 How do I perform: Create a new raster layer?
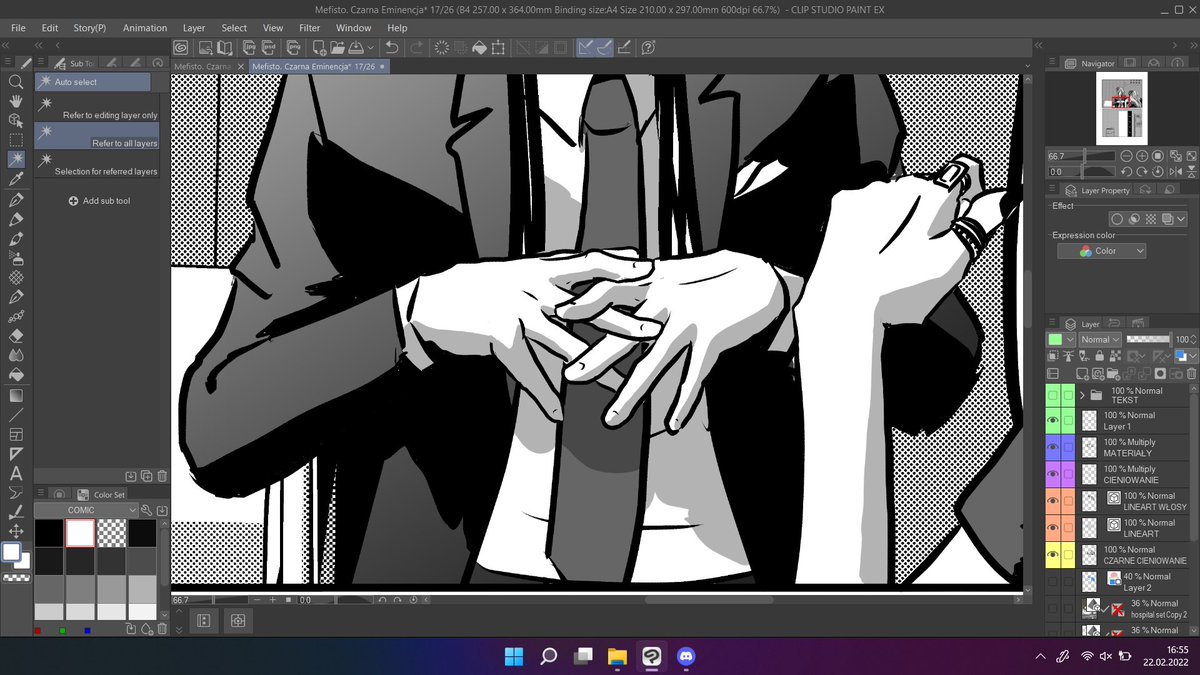1083,373
